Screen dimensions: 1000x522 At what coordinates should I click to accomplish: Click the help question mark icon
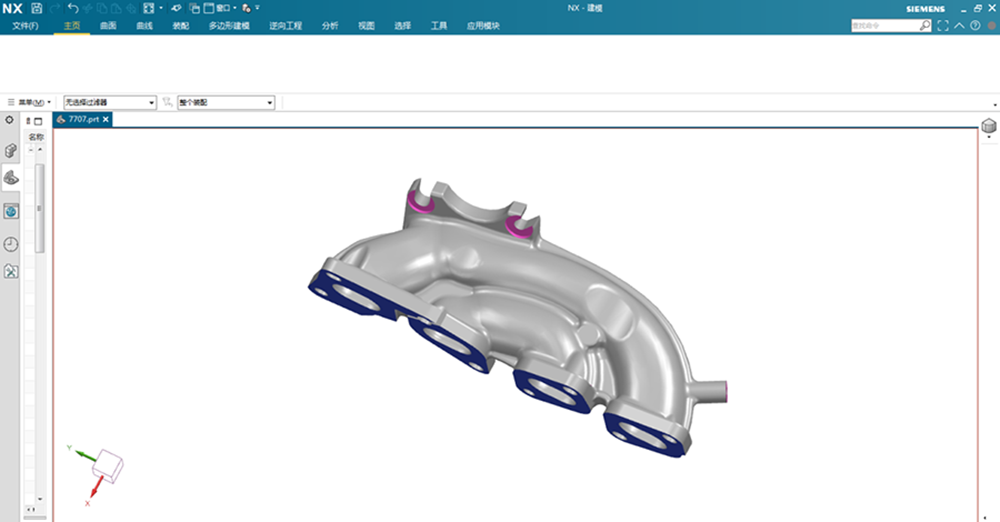pos(975,26)
